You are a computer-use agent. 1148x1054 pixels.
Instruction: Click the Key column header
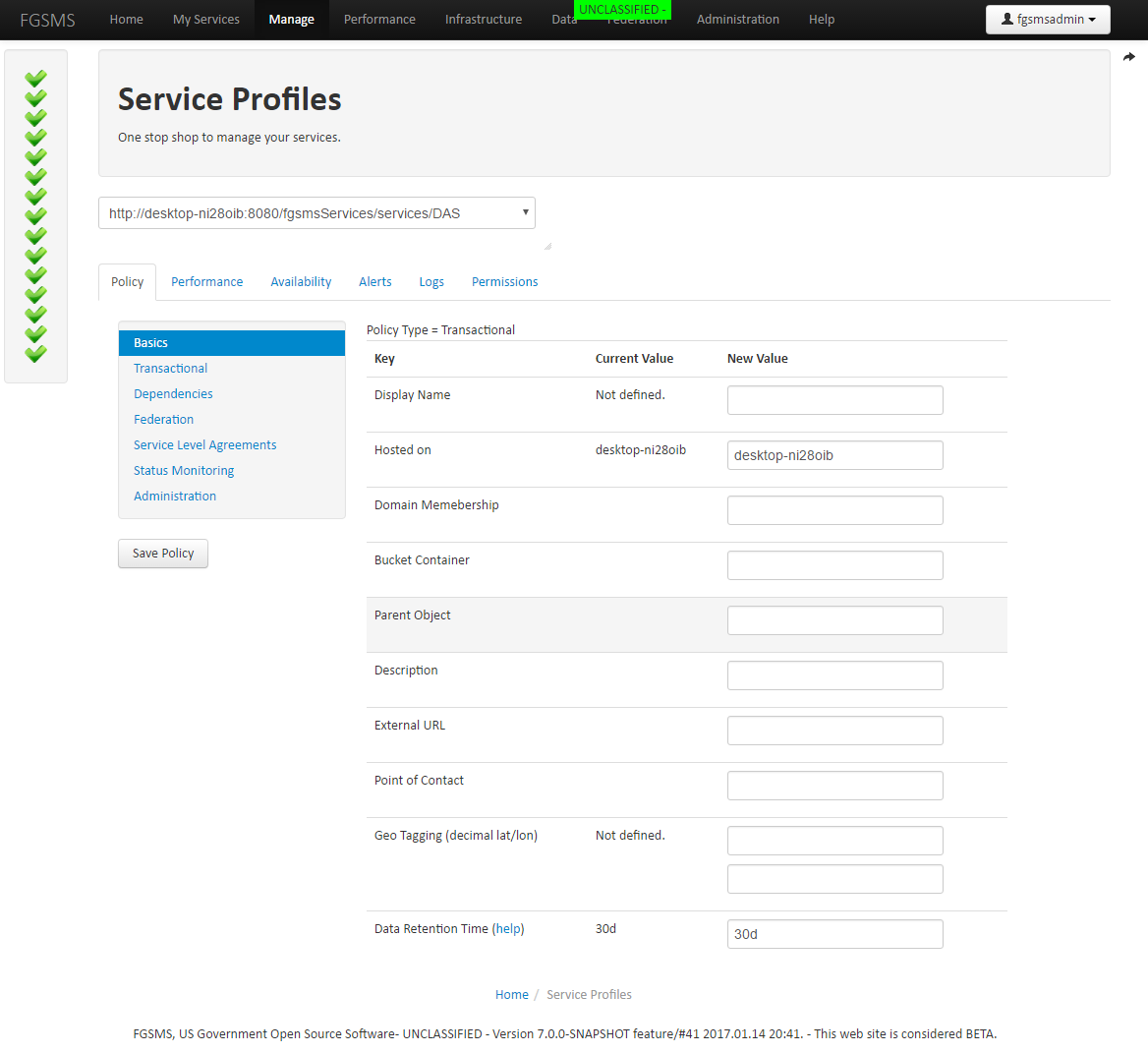point(384,359)
